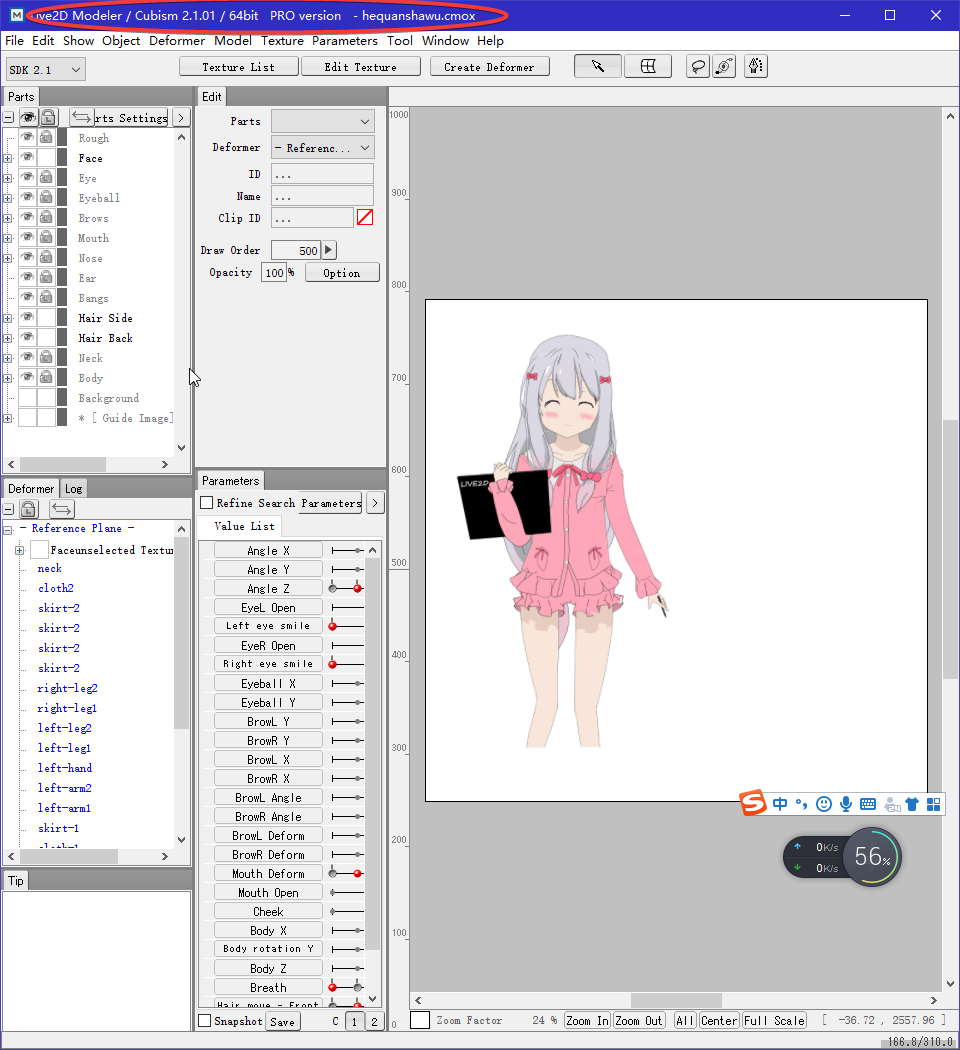Click the Live2D app icon in title bar
The width and height of the screenshot is (960, 1050).
pyautogui.click(x=17, y=15)
